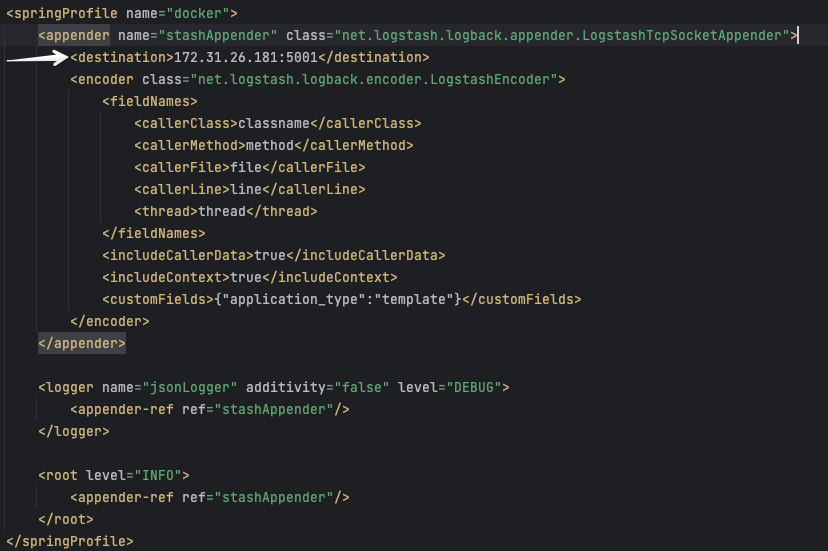
Task: Click the true value of includeContext
Action: tap(246, 277)
